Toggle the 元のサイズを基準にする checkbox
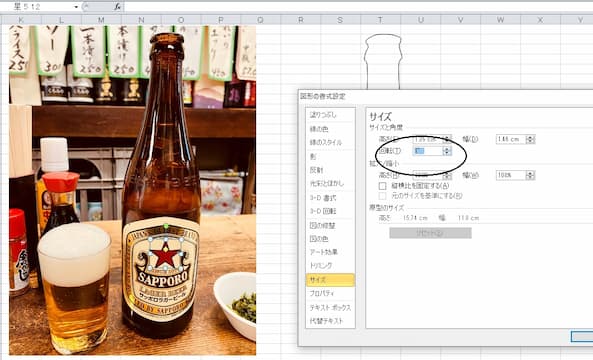The width and height of the screenshot is (593, 360). (383, 196)
